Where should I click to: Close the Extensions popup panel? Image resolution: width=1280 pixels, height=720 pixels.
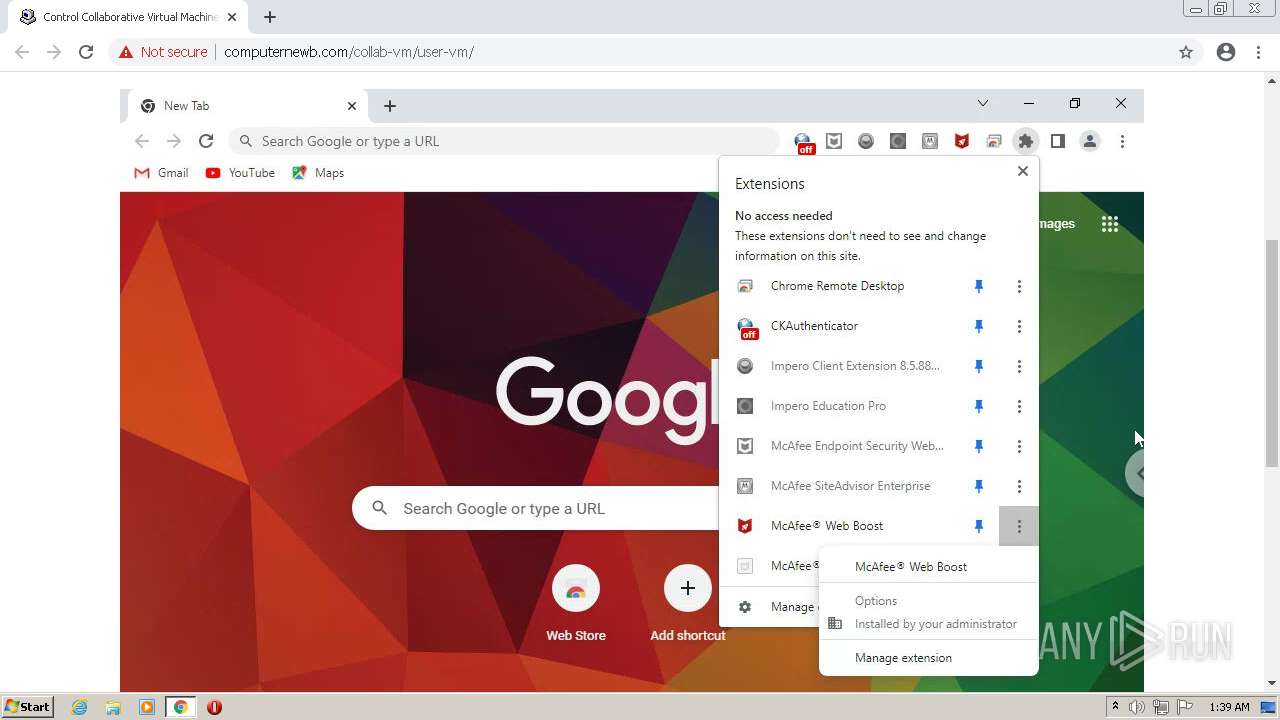pos(1022,171)
